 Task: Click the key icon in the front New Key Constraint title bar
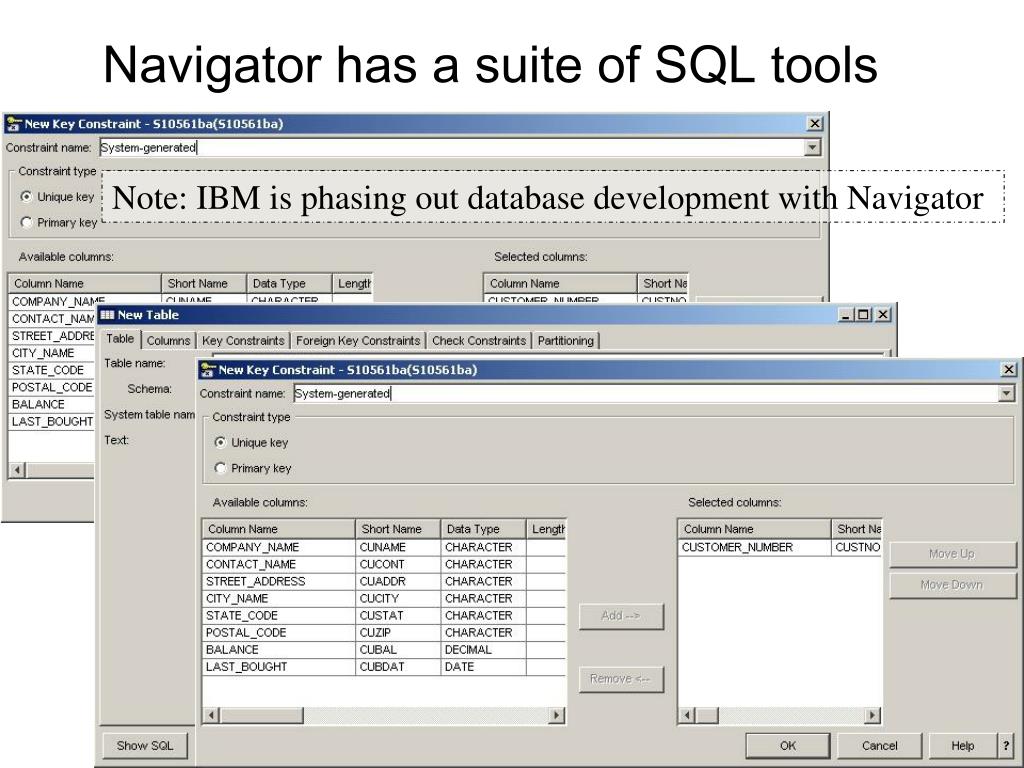[208, 370]
